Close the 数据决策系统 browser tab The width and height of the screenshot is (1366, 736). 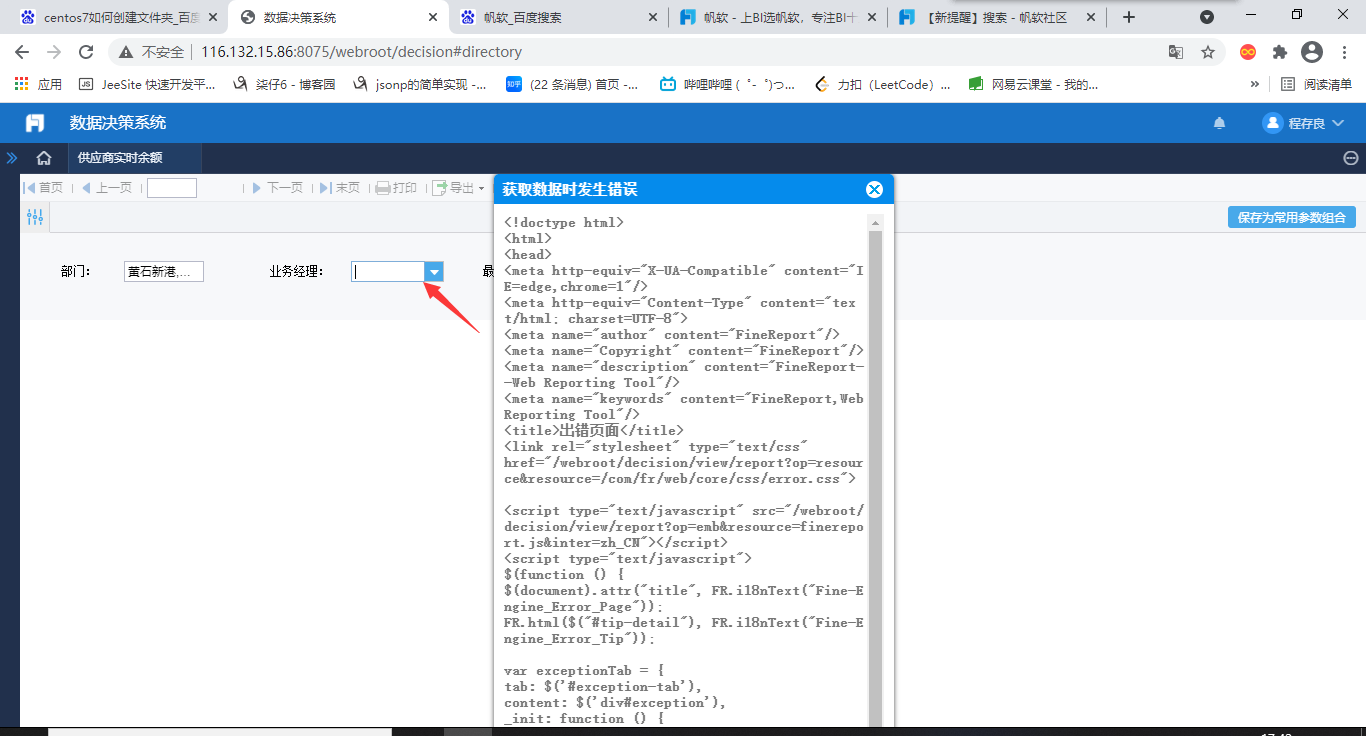[x=432, y=17]
